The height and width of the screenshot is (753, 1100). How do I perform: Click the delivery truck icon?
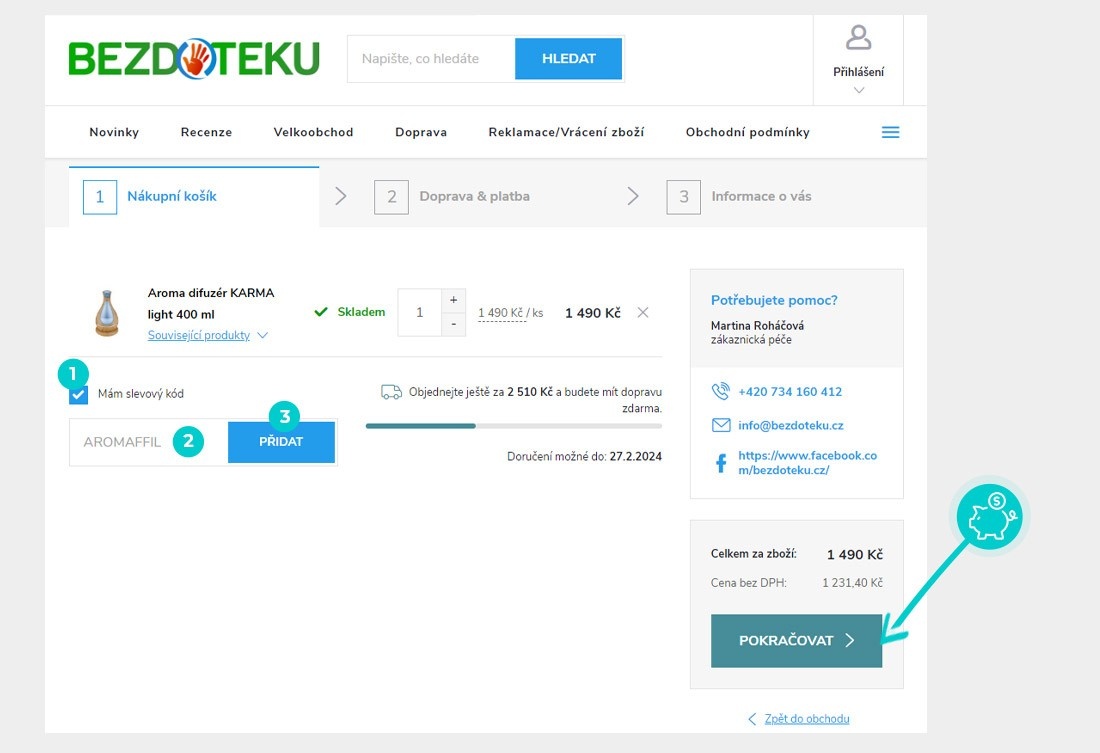[x=391, y=392]
